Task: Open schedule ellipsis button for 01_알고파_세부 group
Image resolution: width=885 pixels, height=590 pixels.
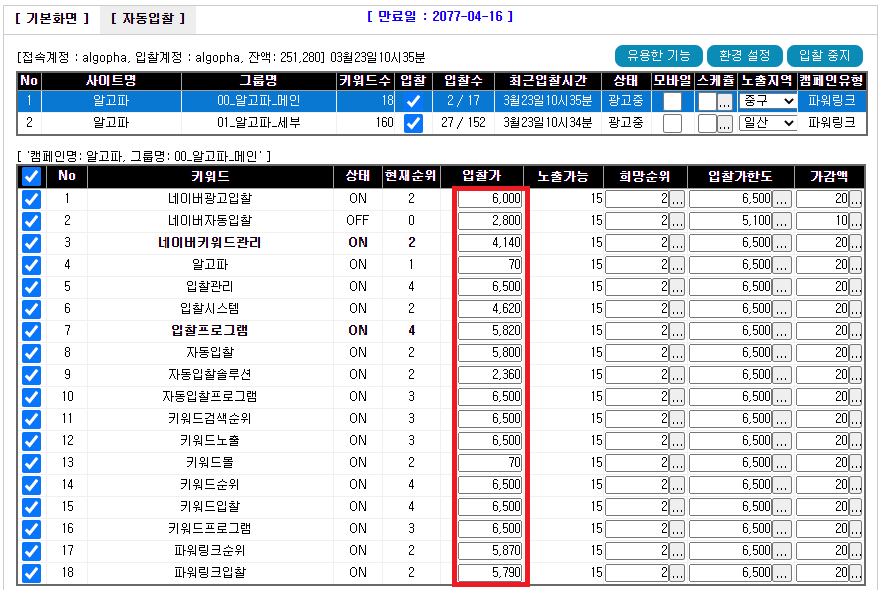Action: [725, 123]
